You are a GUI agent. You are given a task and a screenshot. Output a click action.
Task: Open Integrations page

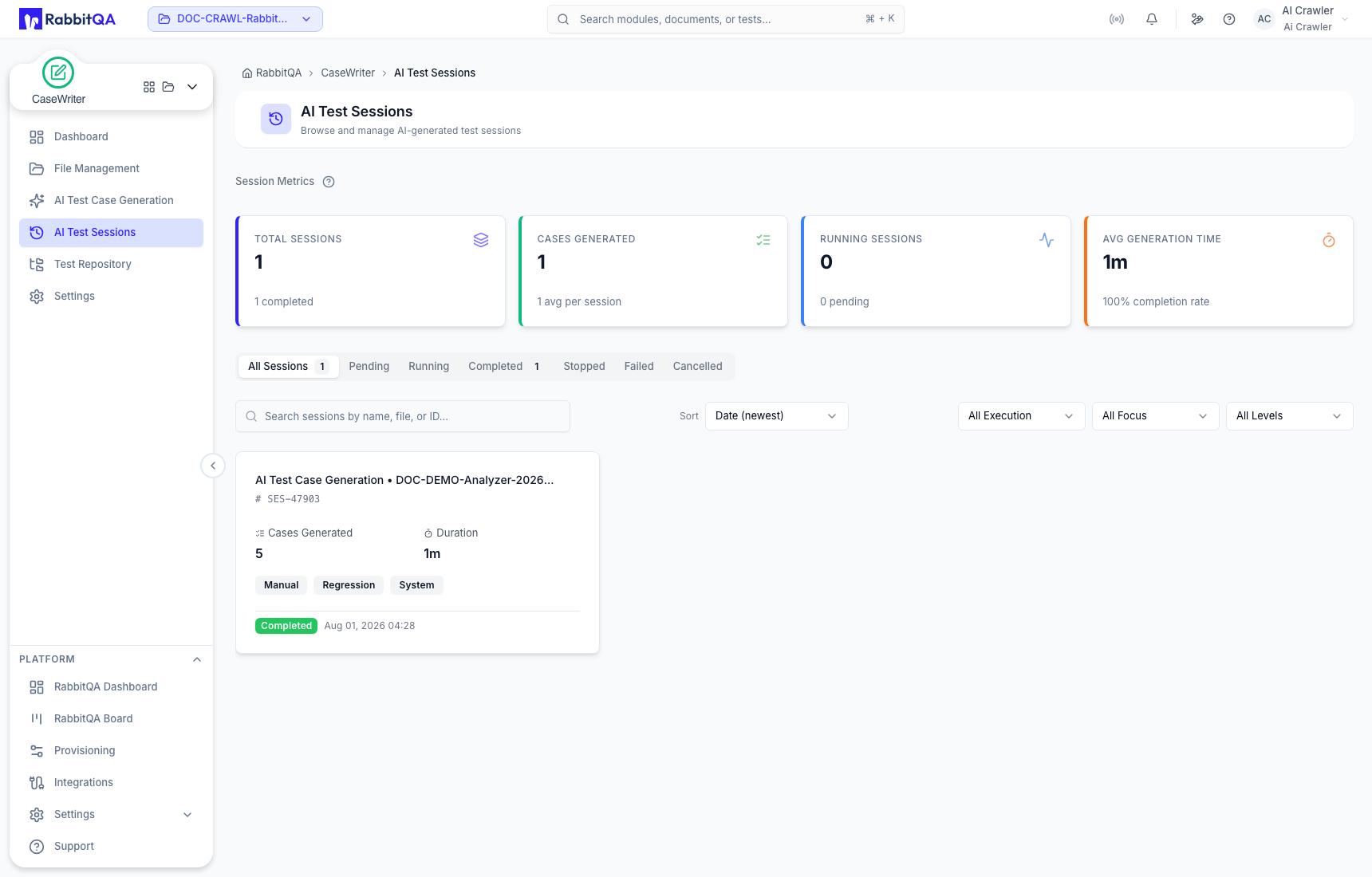[111, 783]
